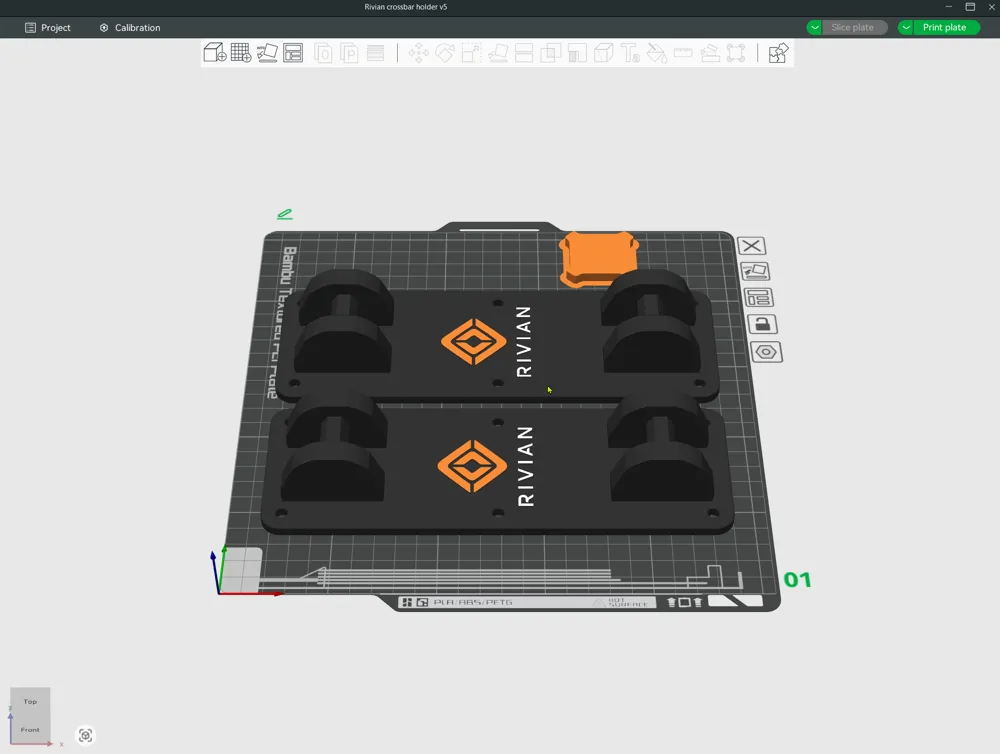1000x754 pixels.
Task: Open the Project tab
Action: tap(48, 27)
